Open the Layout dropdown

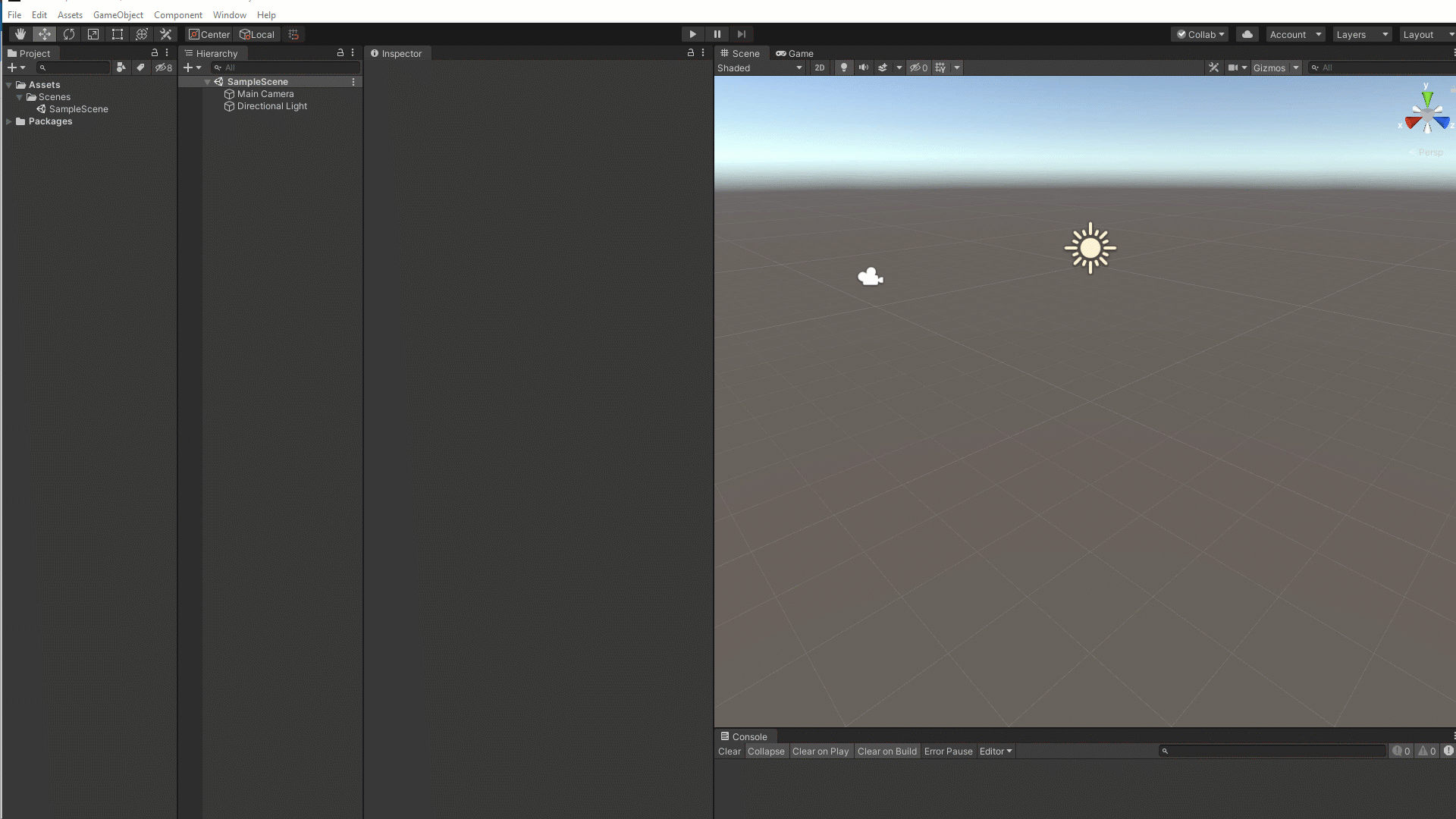click(x=1427, y=34)
